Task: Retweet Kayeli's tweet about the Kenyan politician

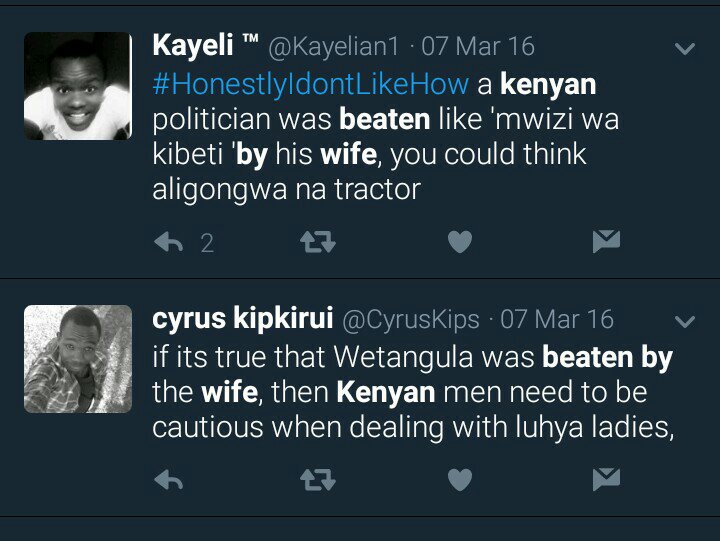Action: tap(316, 242)
